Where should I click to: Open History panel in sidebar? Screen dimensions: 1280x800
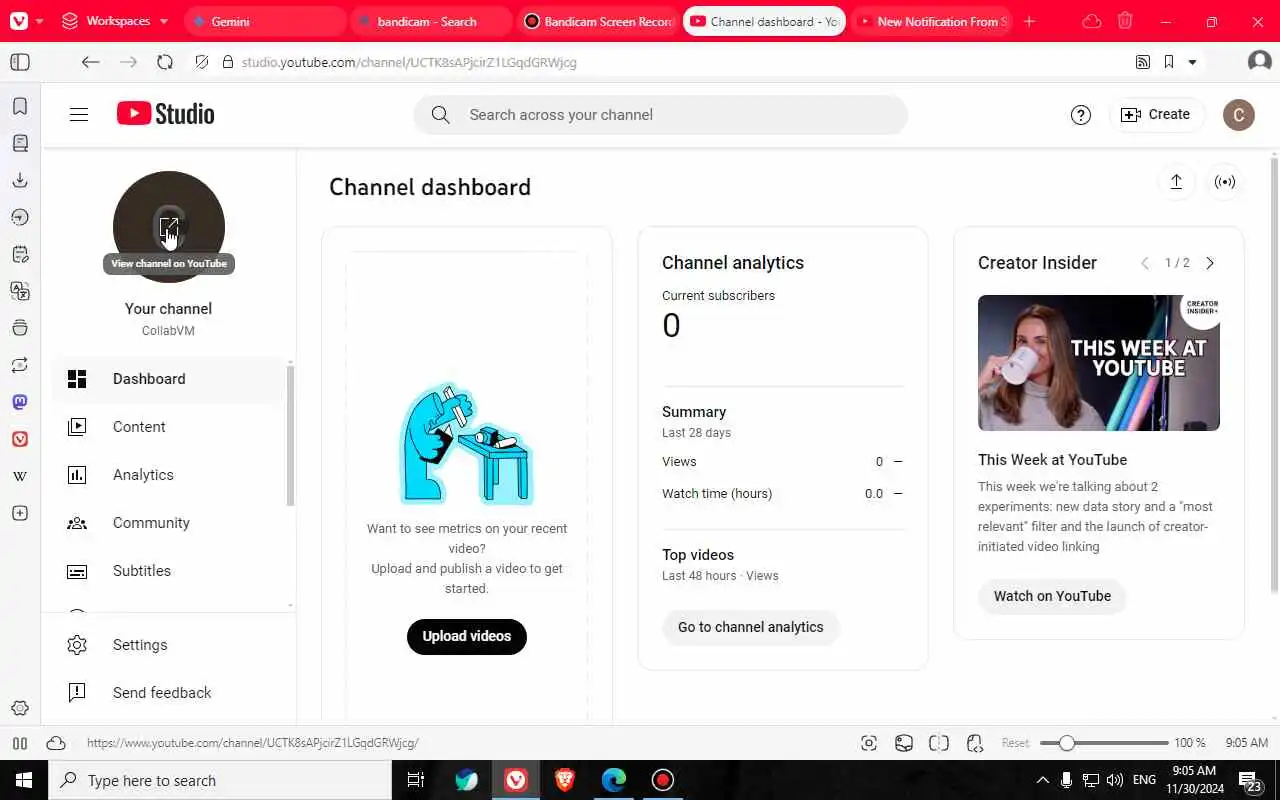coord(20,217)
